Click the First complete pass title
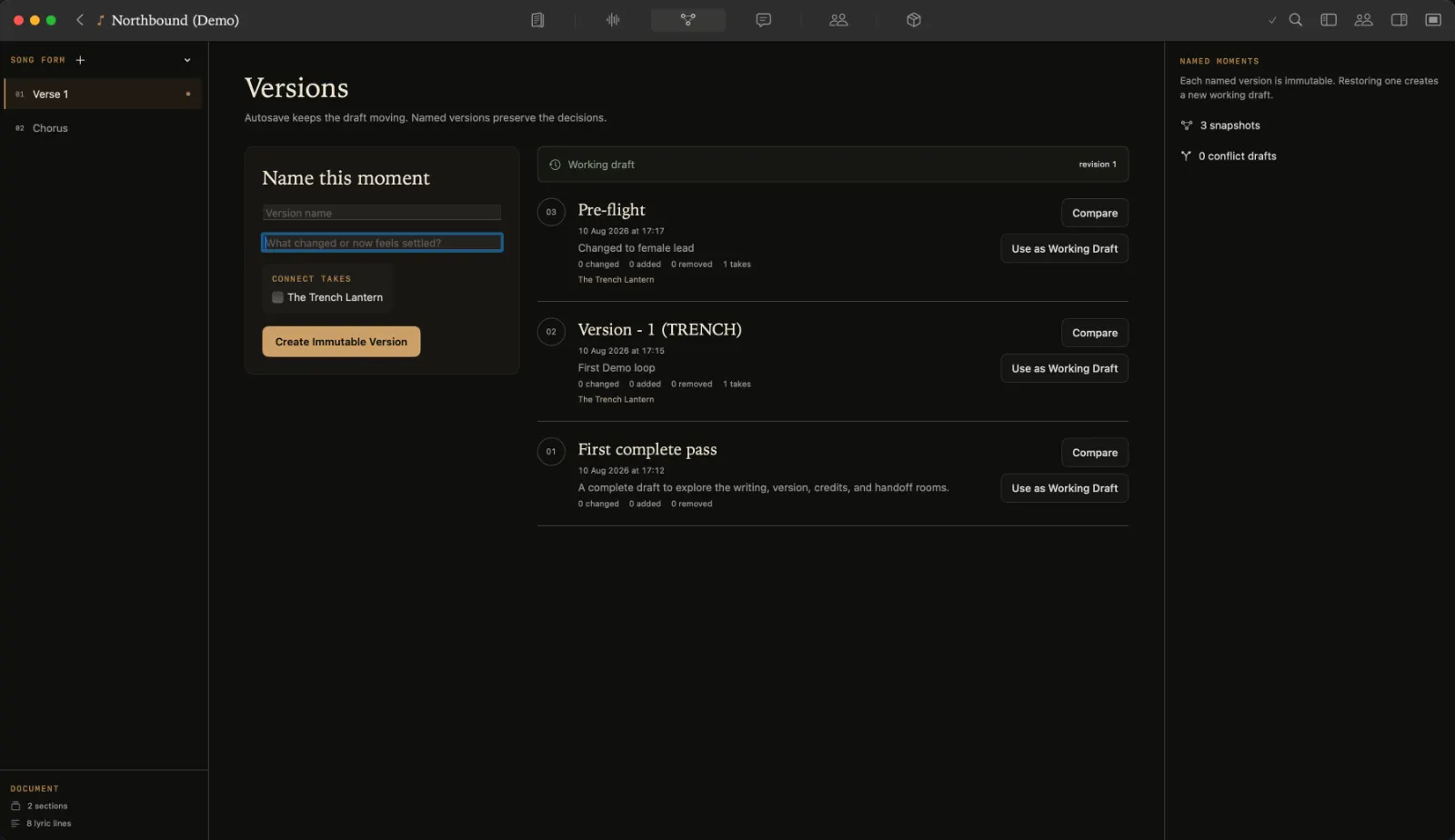 click(647, 450)
